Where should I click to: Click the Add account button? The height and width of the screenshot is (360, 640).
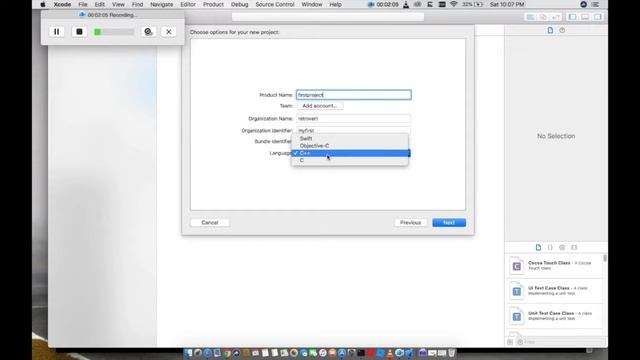(x=320, y=106)
